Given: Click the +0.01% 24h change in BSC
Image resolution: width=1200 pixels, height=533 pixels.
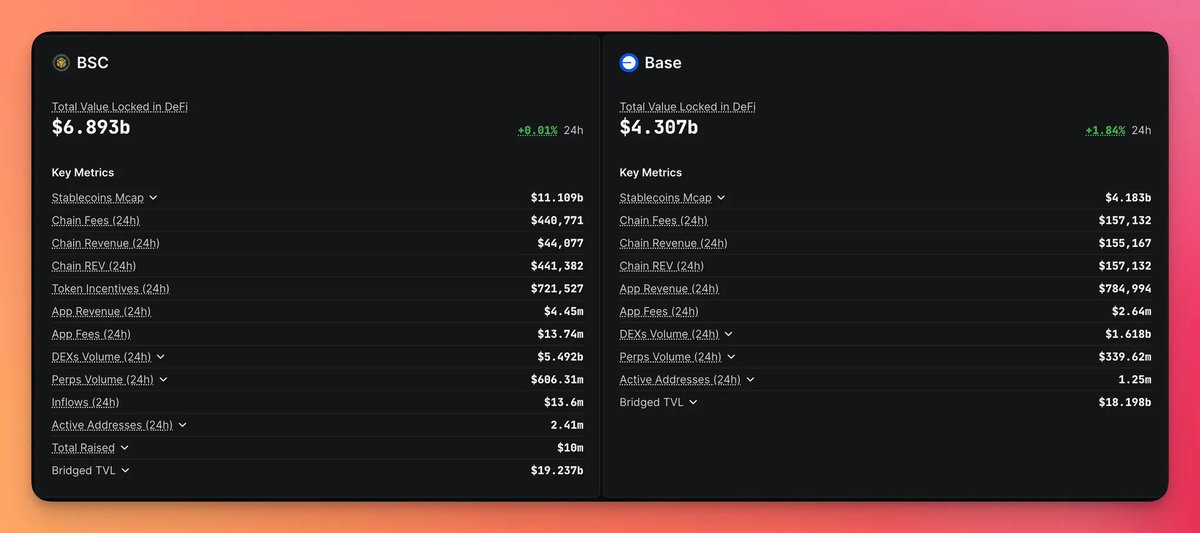Looking at the screenshot, I should click(x=538, y=130).
